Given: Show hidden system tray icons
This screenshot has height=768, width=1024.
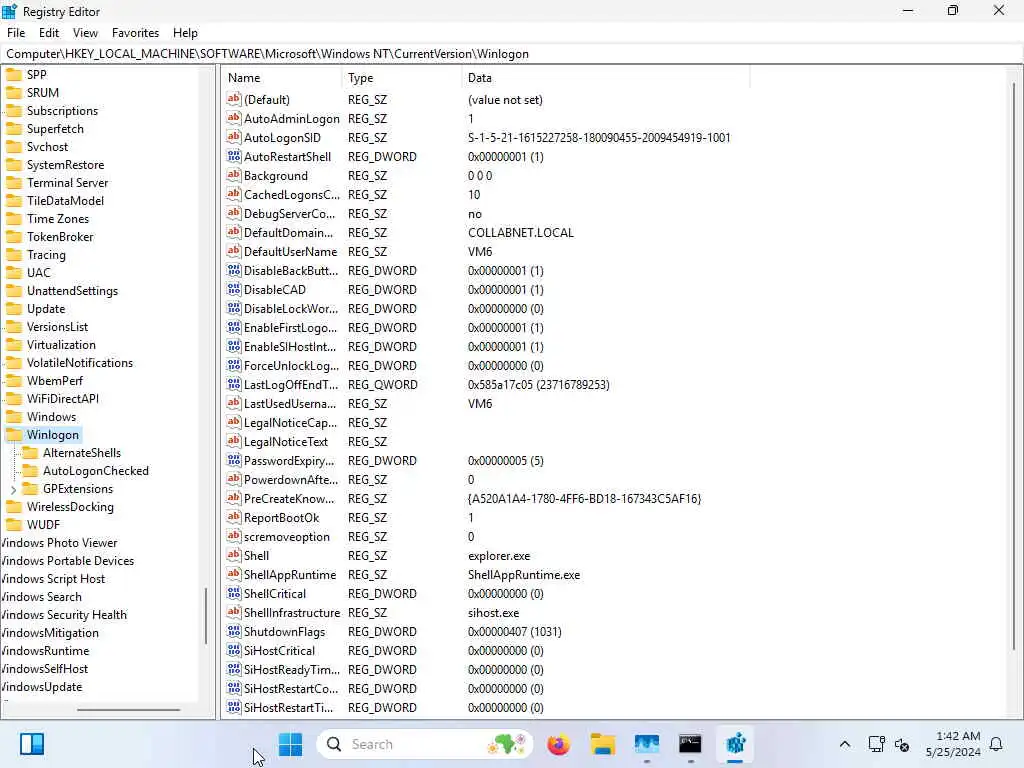Looking at the screenshot, I should pyautogui.click(x=844, y=744).
